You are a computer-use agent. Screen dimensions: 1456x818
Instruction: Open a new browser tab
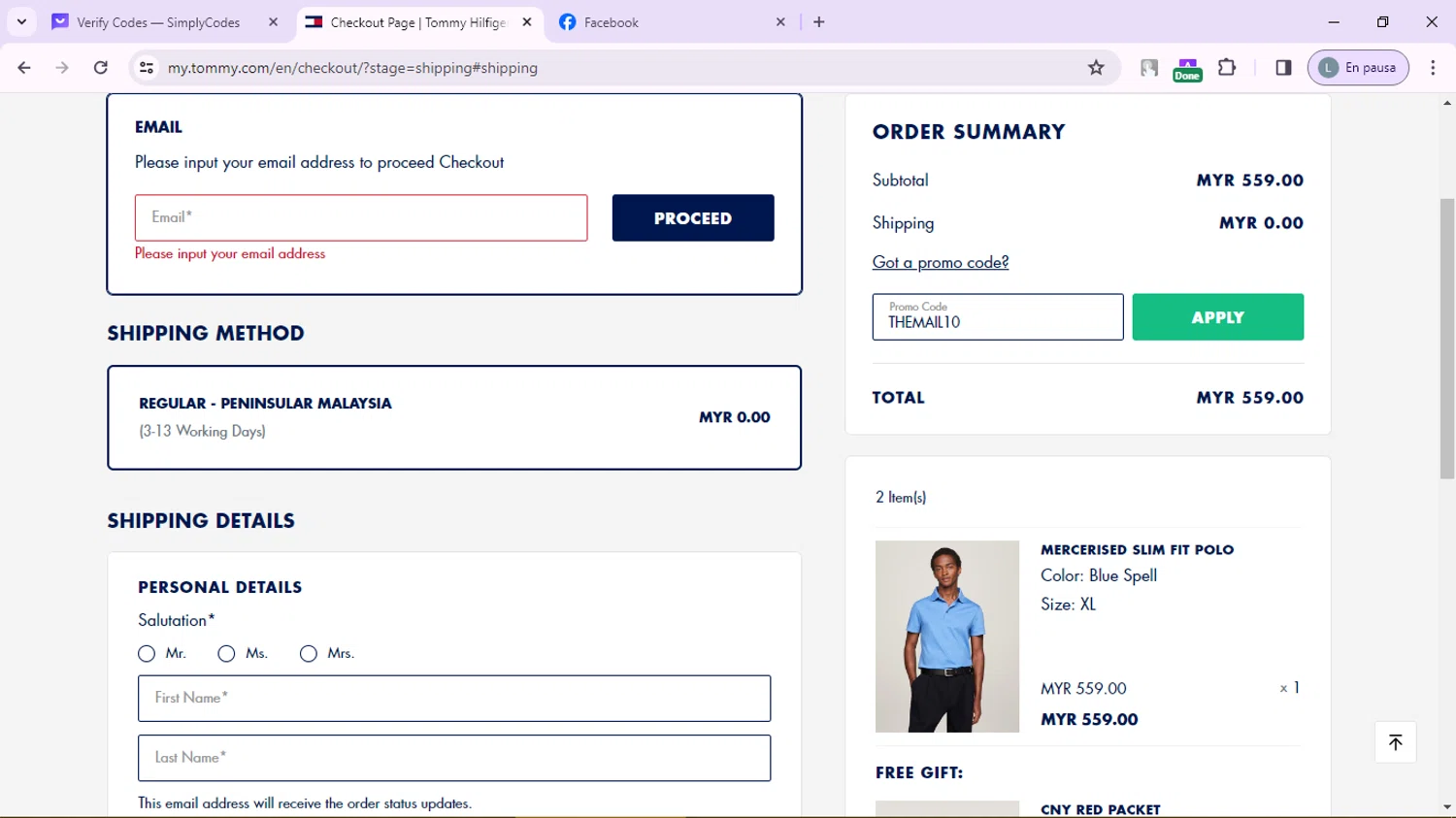pos(819,22)
